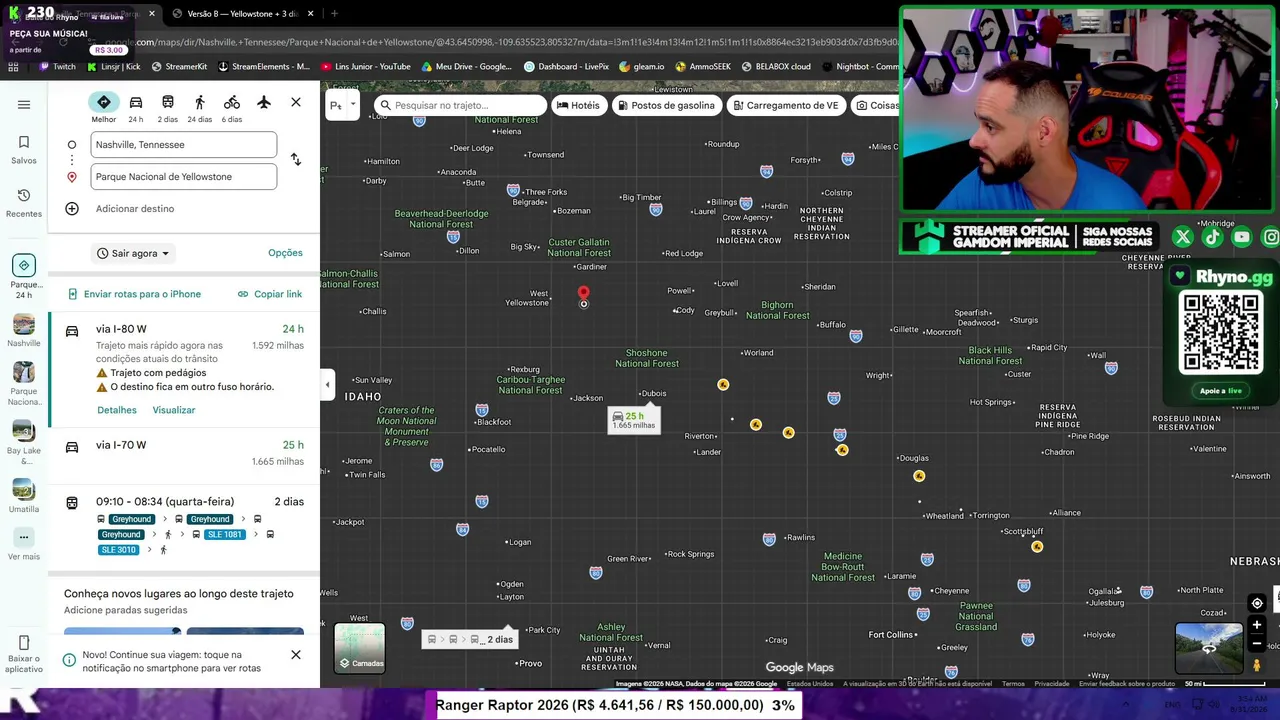
Task: Pick the walking mode showing 24 dias
Action: (200, 108)
